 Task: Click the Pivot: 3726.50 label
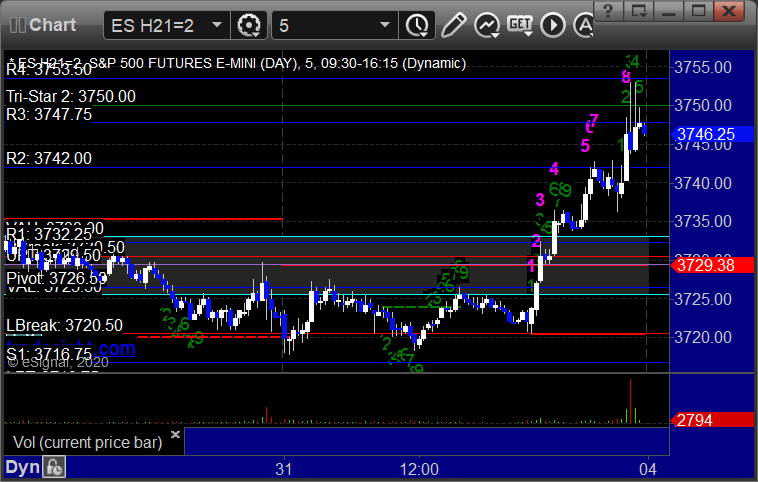56,278
